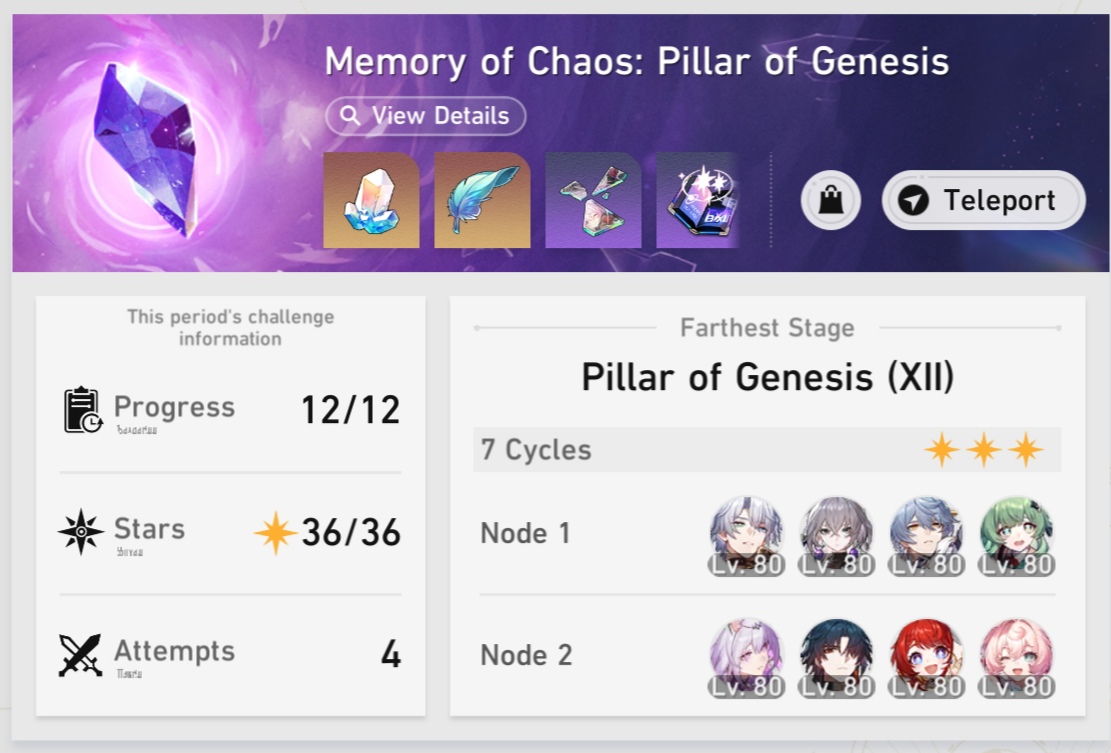Click the crossed swords Attempts icon

pyautogui.click(x=80, y=655)
